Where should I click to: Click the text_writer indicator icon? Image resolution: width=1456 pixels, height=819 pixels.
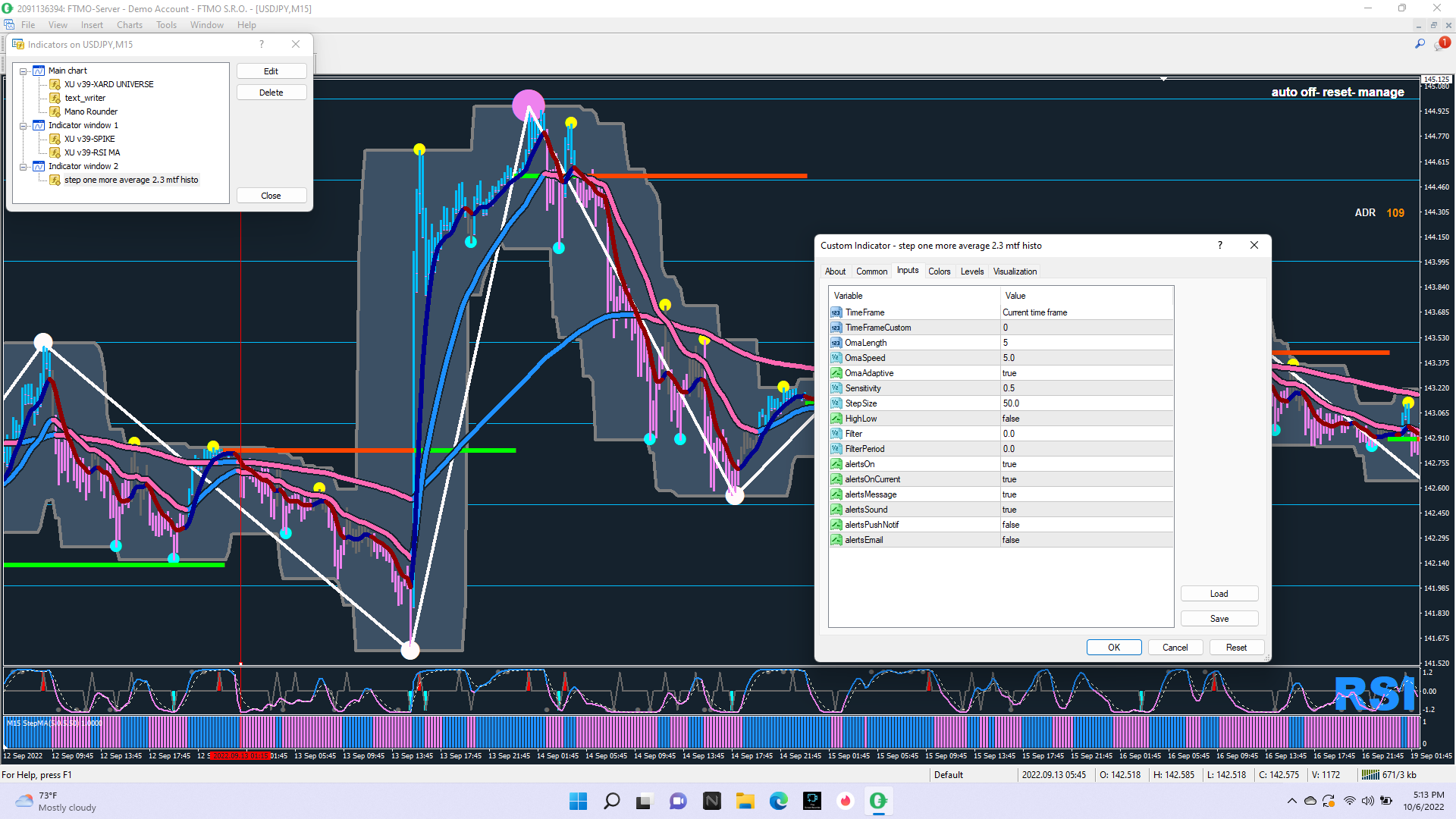coord(55,98)
